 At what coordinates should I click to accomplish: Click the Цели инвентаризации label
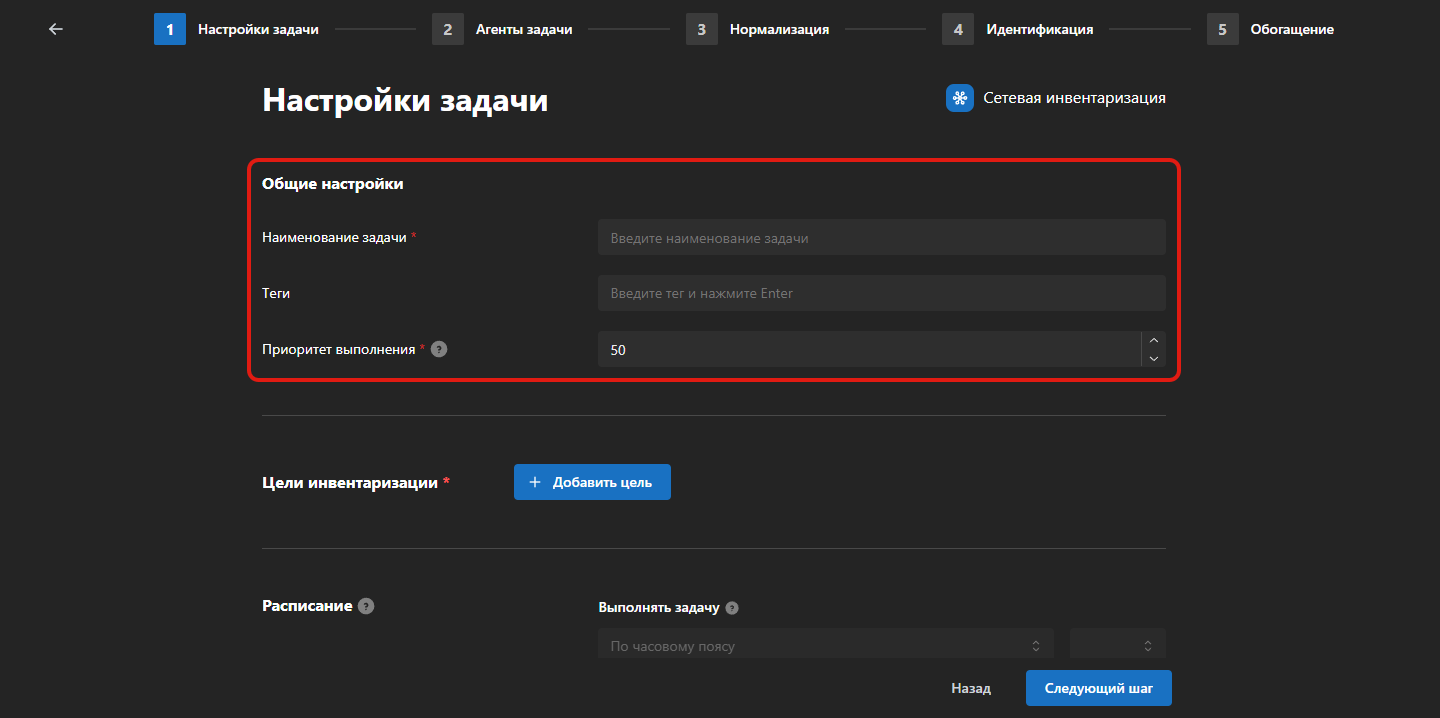pyautogui.click(x=350, y=482)
